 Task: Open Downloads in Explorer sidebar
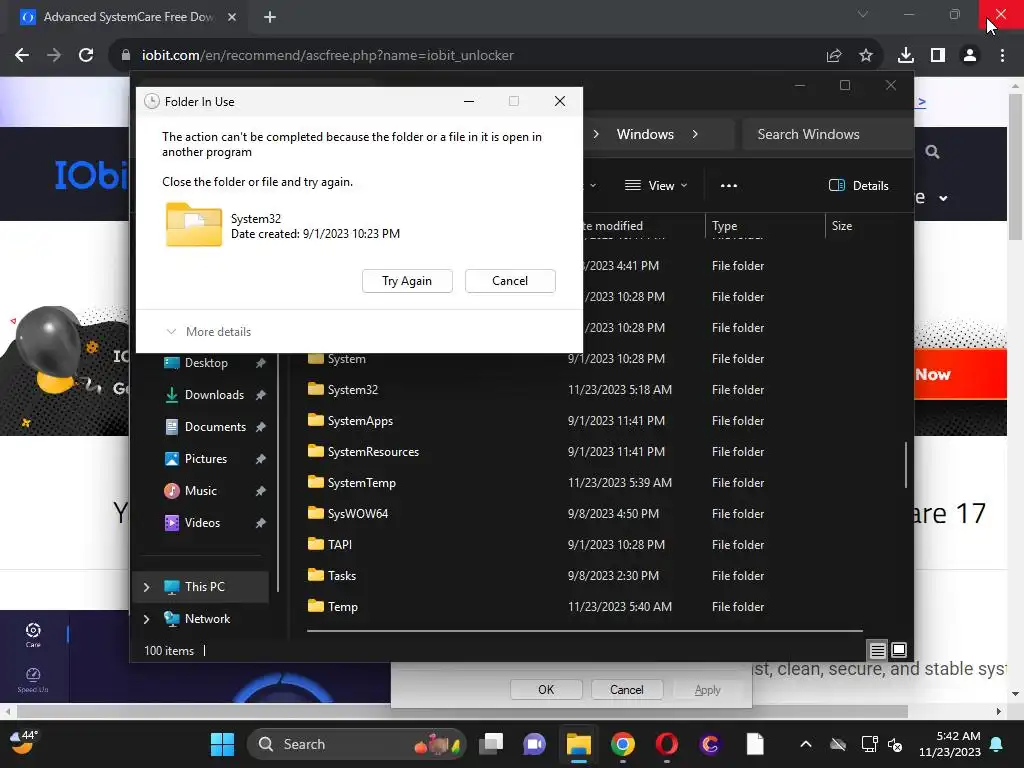pyautogui.click(x=206, y=395)
